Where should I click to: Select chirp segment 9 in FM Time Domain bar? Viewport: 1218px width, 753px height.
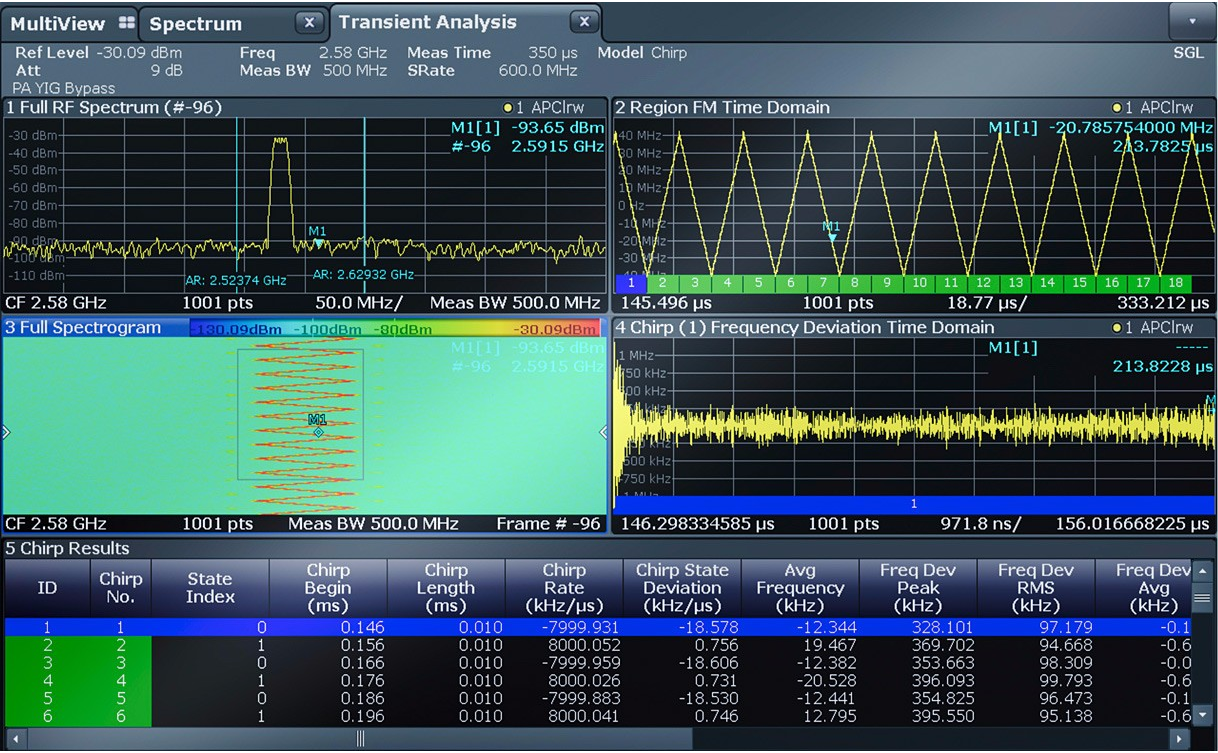point(887,283)
